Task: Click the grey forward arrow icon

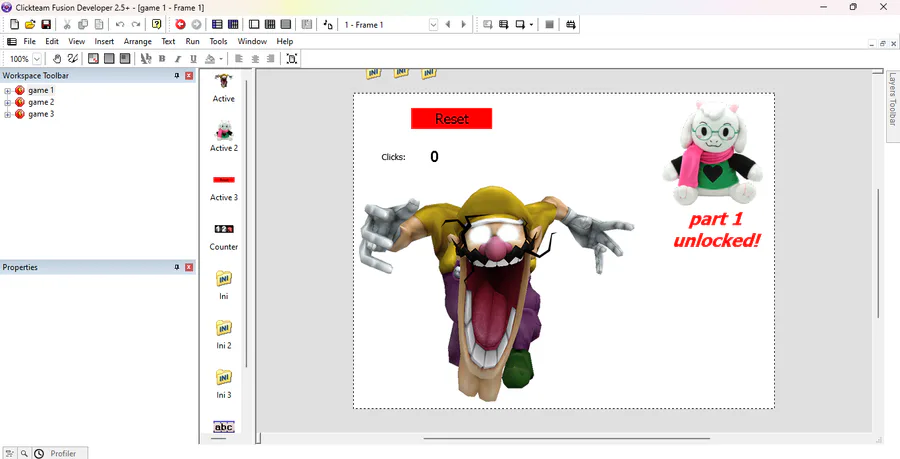Action: click(196, 25)
